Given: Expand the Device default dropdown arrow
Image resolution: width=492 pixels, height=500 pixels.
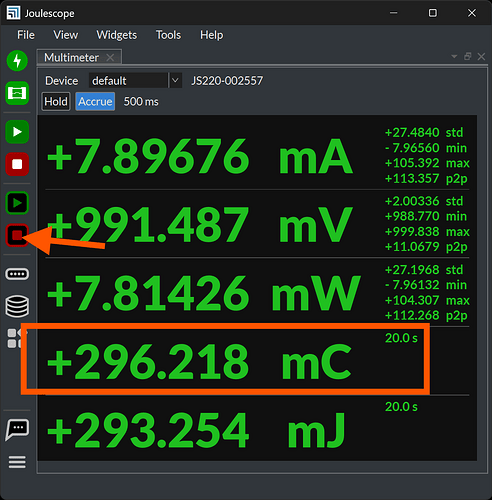Looking at the screenshot, I should [x=175, y=80].
